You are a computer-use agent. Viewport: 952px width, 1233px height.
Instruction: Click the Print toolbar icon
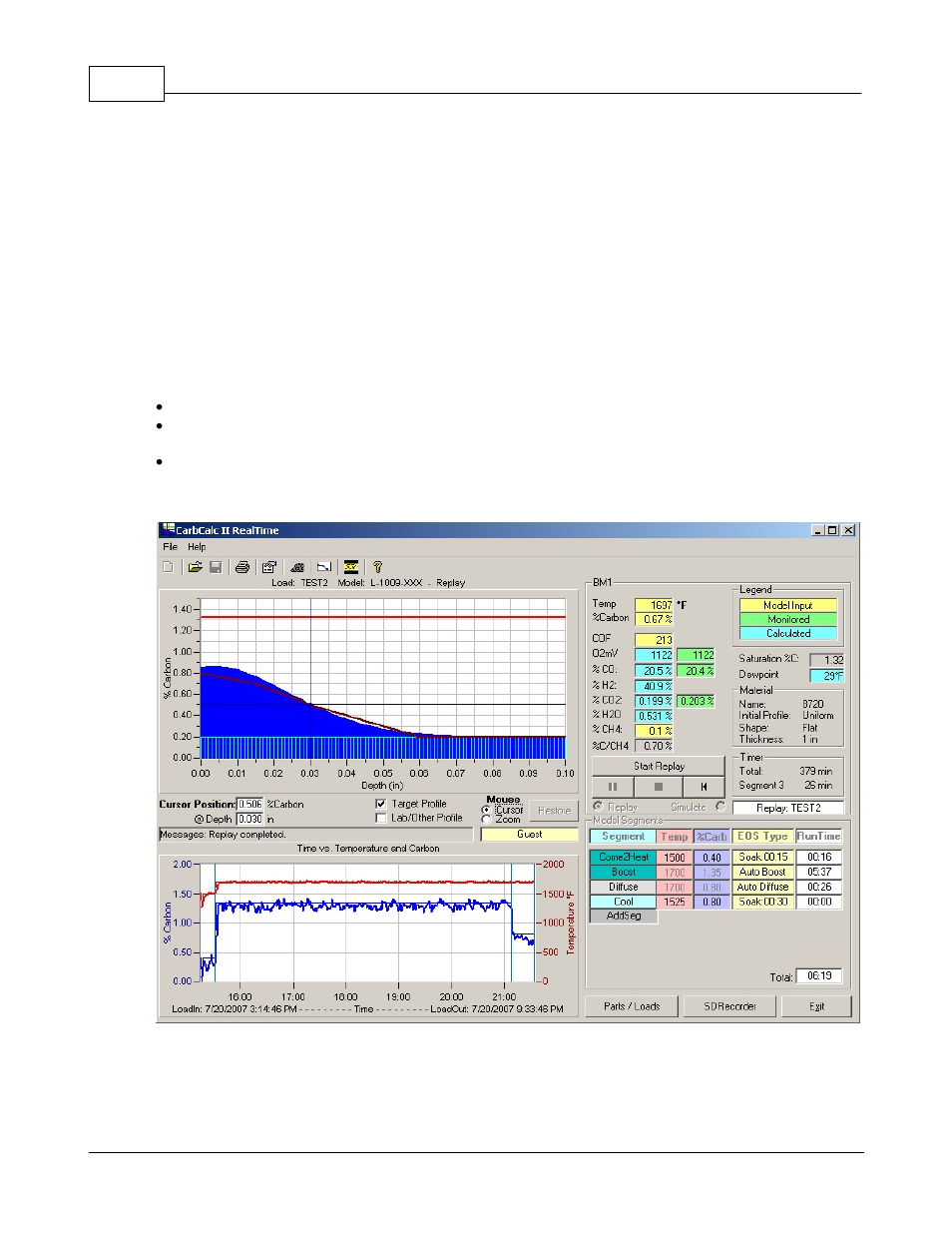[x=242, y=567]
